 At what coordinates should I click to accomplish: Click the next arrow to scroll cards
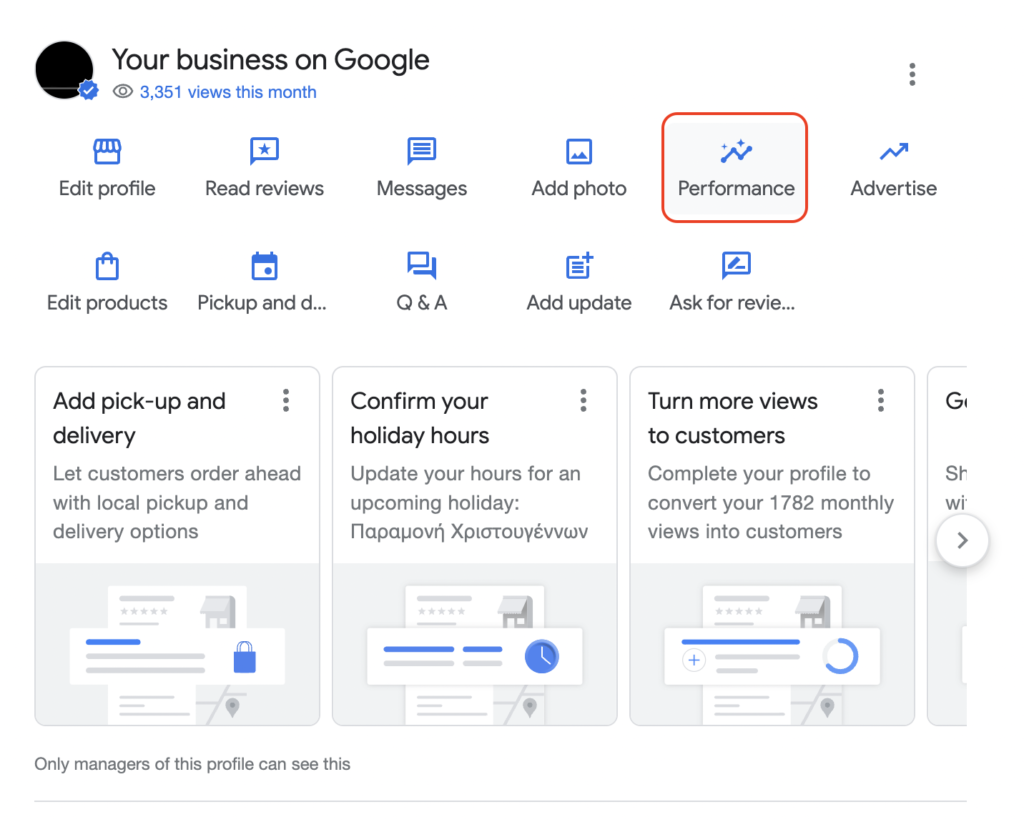[x=962, y=541]
